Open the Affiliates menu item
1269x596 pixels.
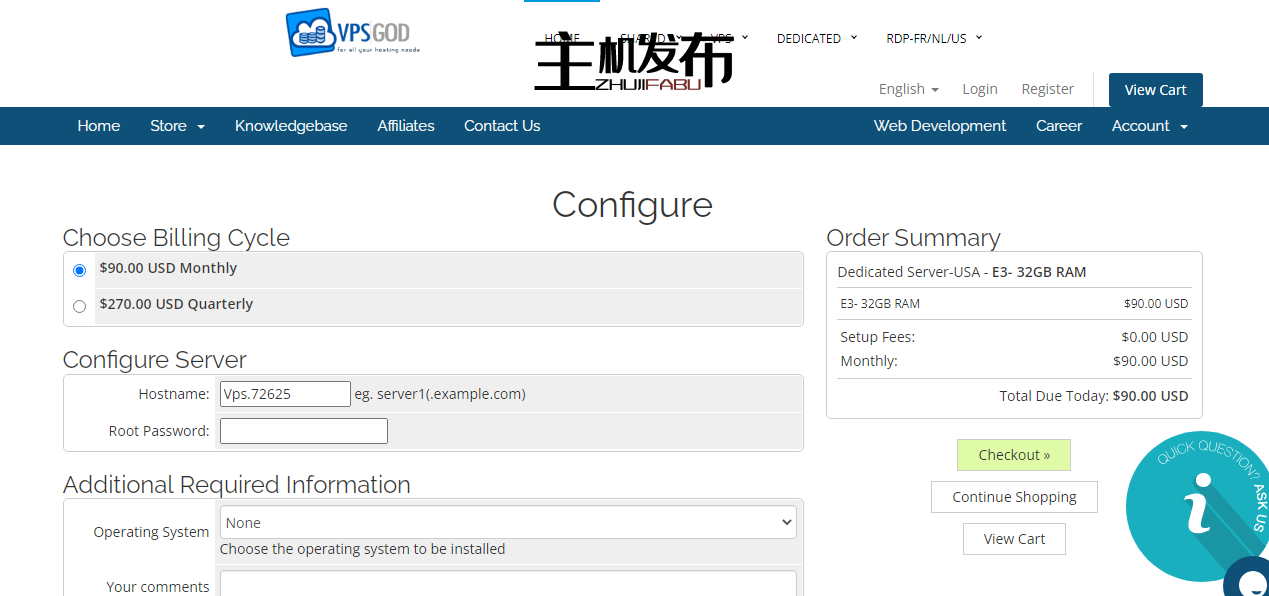point(406,126)
